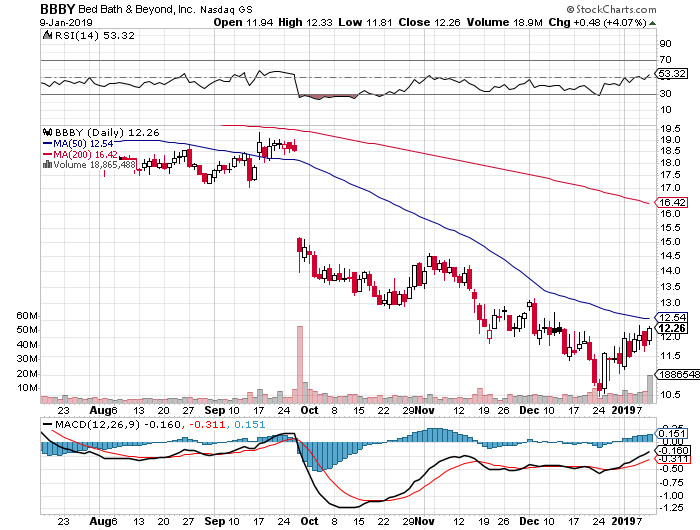This screenshot has height=530, width=700.
Task: Click the BBBY (Daily) 12.26 chart label
Action: pyautogui.click(x=107, y=133)
